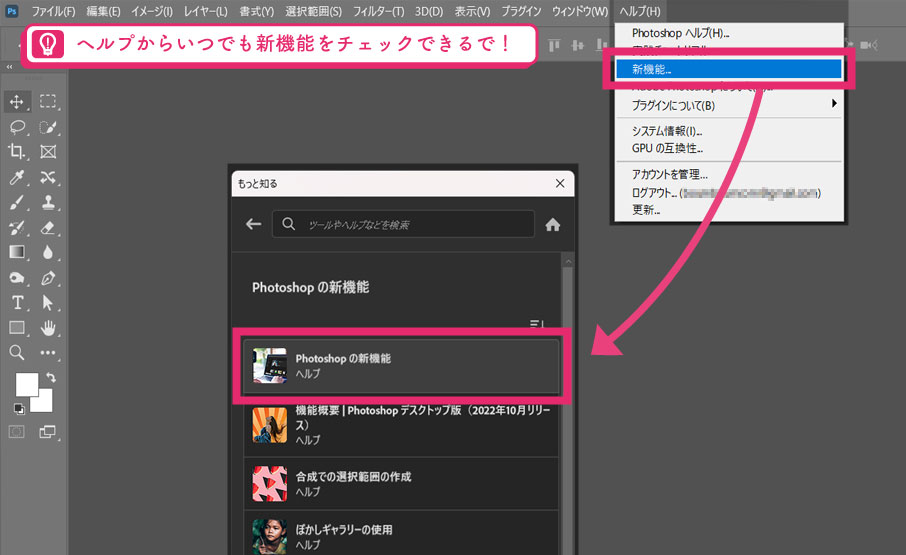Click the 合成での選択範囲の作成 thumbnail image
Image resolution: width=906 pixels, height=555 pixels.
click(270, 484)
